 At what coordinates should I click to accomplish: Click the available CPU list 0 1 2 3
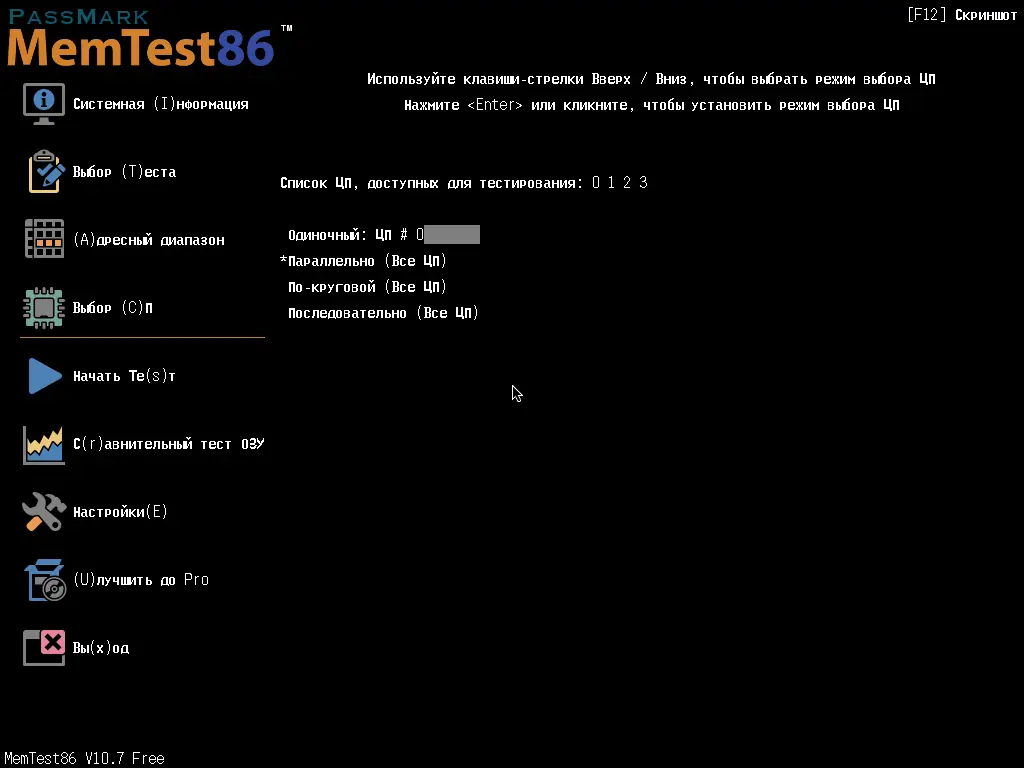pos(620,182)
